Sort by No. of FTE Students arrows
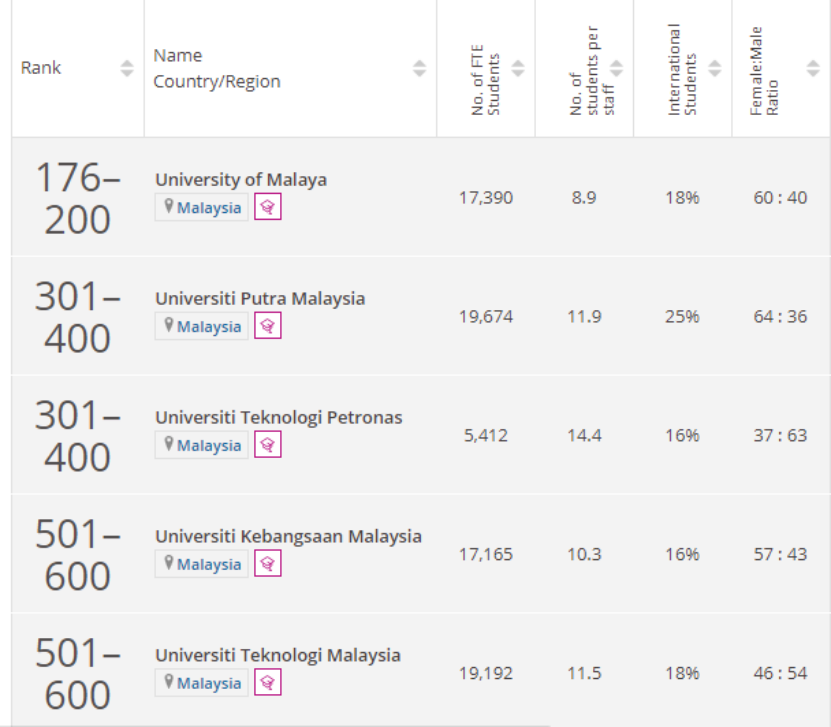This screenshot has height=727, width=831. [x=518, y=68]
